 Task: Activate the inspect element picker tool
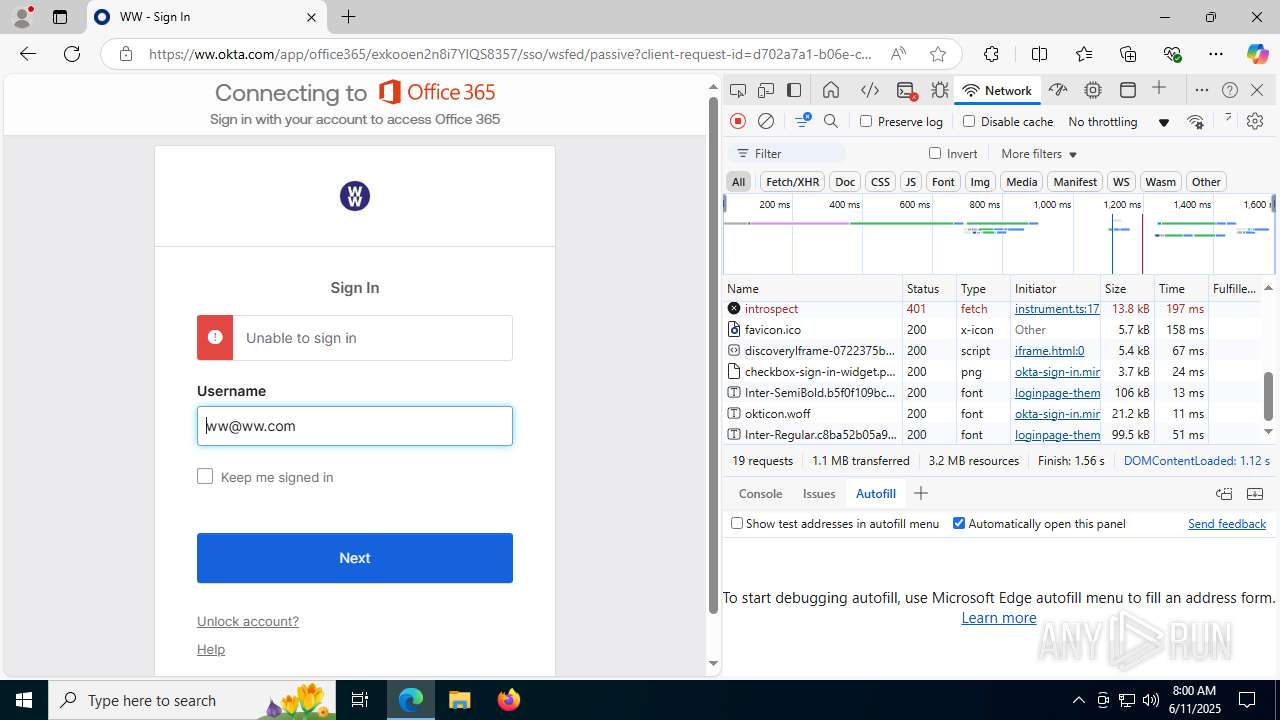(x=738, y=90)
